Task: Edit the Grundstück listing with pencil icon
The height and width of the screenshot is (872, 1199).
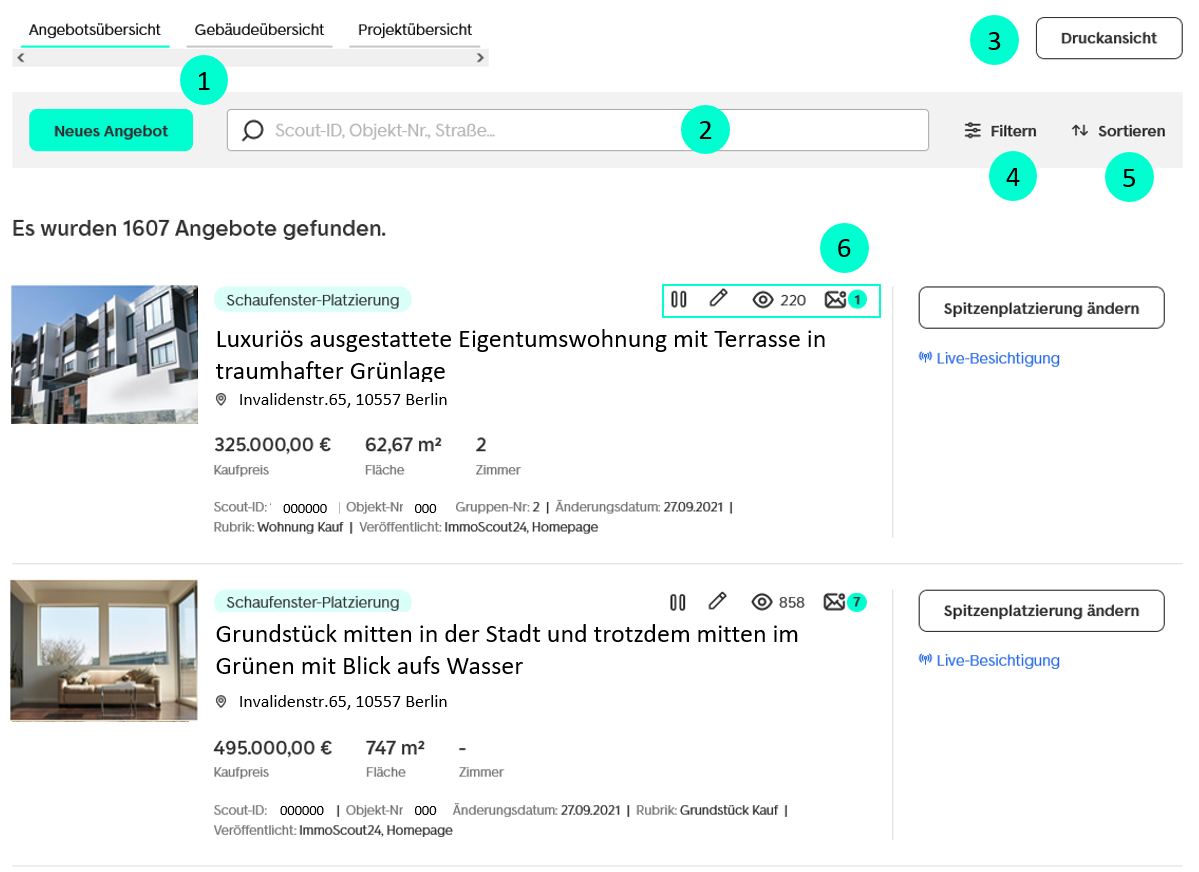Action: click(717, 601)
